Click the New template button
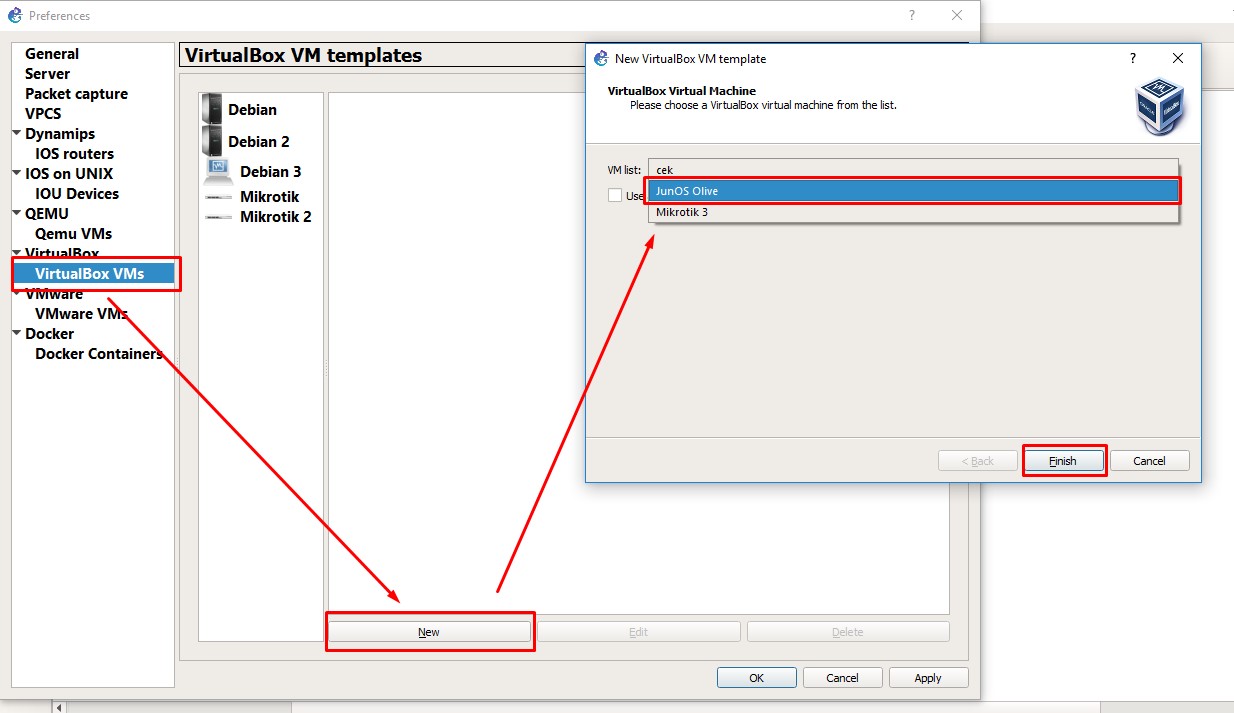Viewport: 1234px width, 713px height. tap(429, 632)
